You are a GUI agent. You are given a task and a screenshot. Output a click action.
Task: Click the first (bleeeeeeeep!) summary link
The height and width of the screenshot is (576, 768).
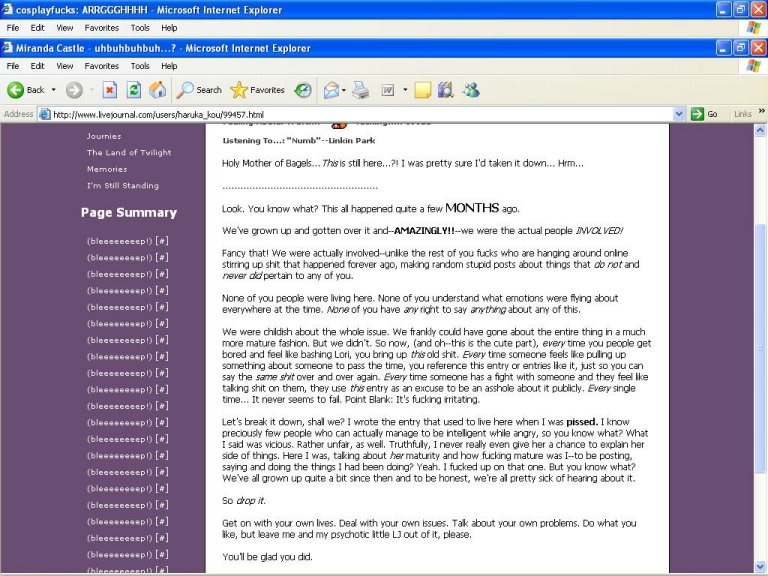click(120, 241)
